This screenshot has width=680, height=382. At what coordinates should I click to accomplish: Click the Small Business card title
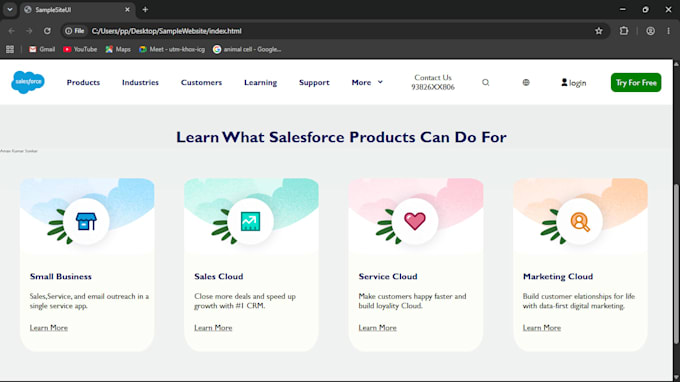click(61, 276)
